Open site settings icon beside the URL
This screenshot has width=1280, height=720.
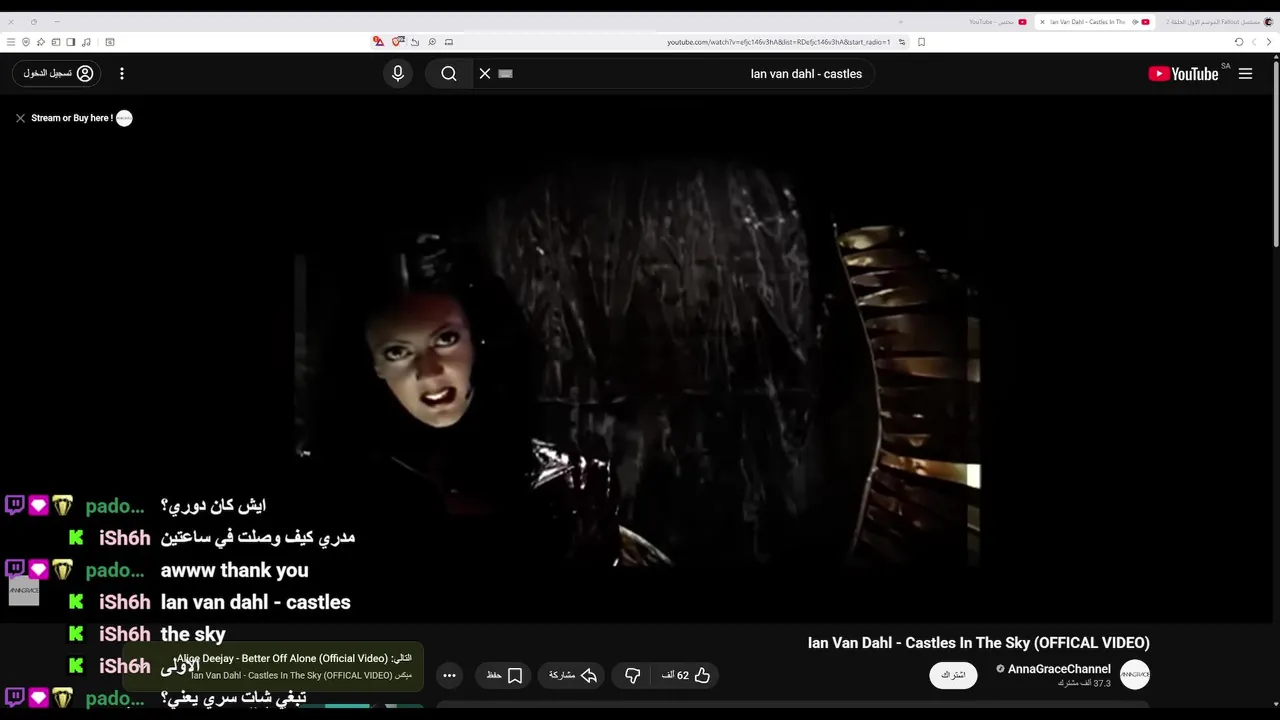point(902,42)
